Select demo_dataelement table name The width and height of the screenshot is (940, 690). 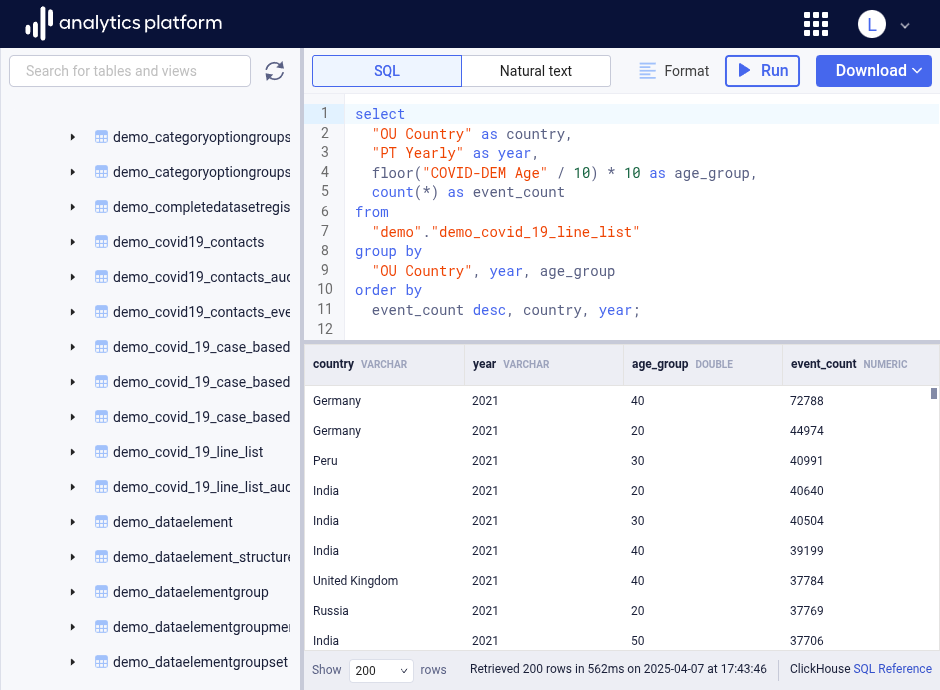tap(173, 522)
